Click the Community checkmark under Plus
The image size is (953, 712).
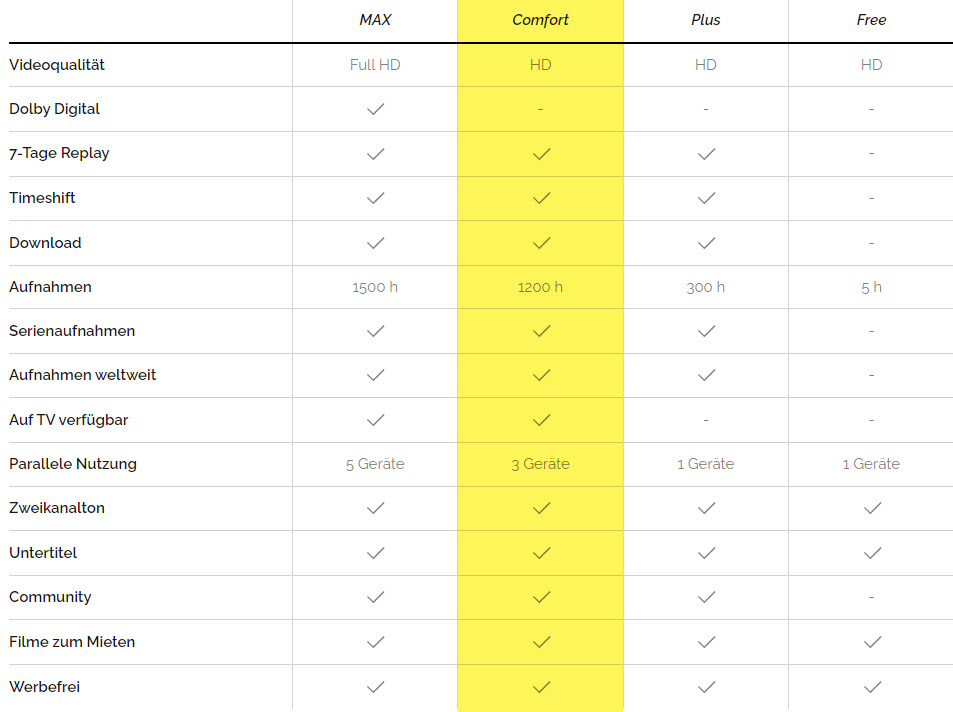coord(706,597)
